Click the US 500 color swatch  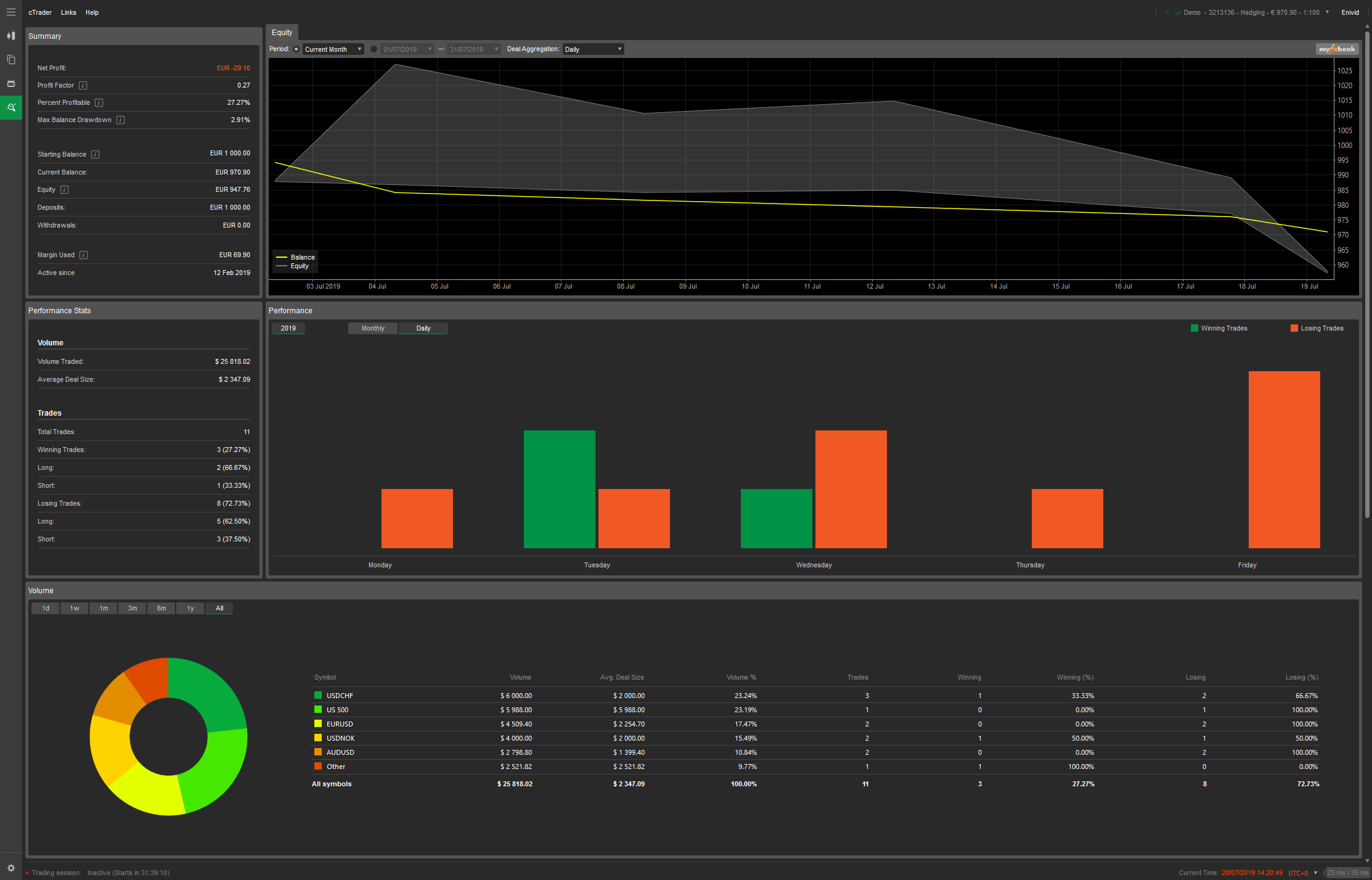(318, 709)
